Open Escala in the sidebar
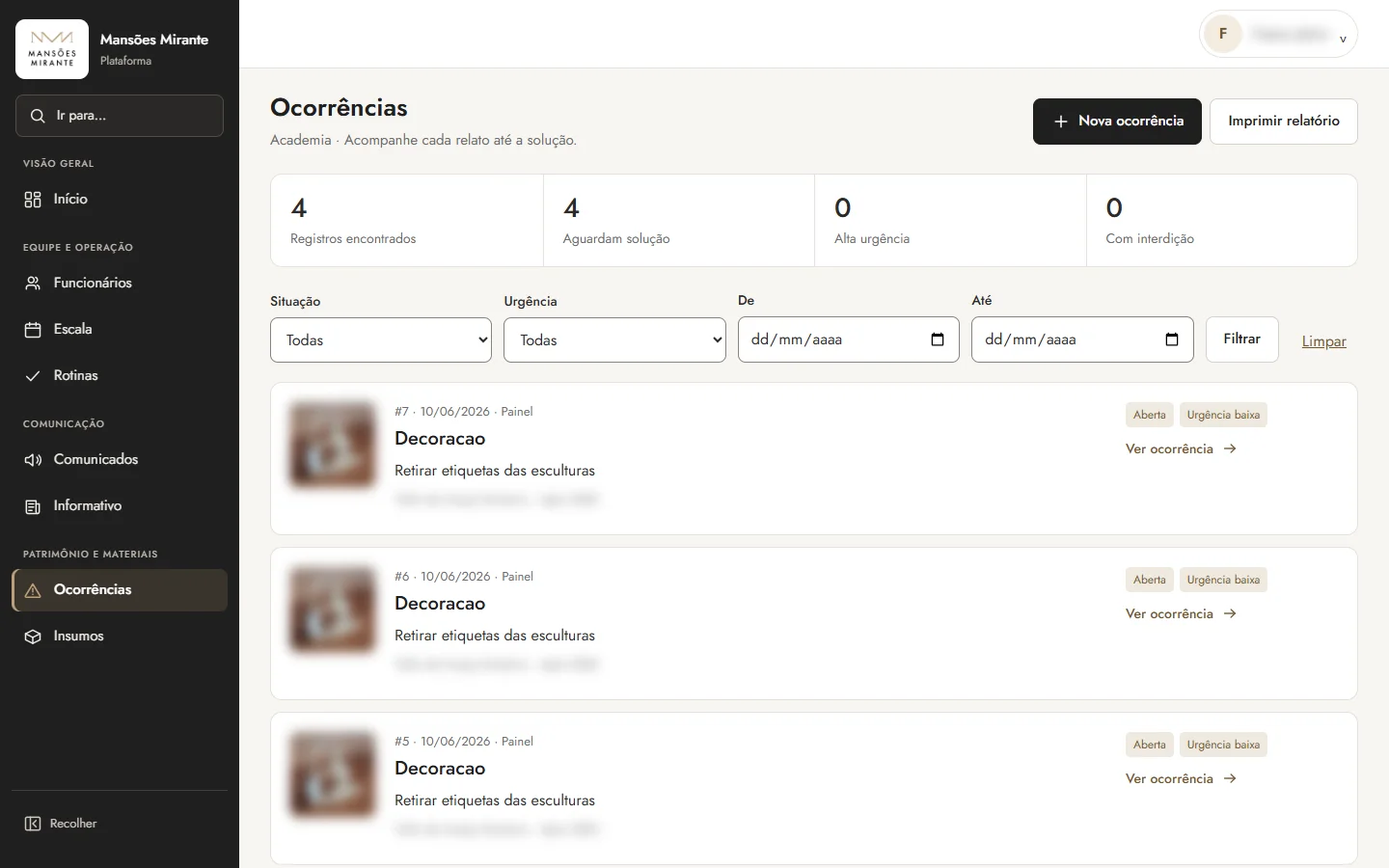 click(120, 330)
